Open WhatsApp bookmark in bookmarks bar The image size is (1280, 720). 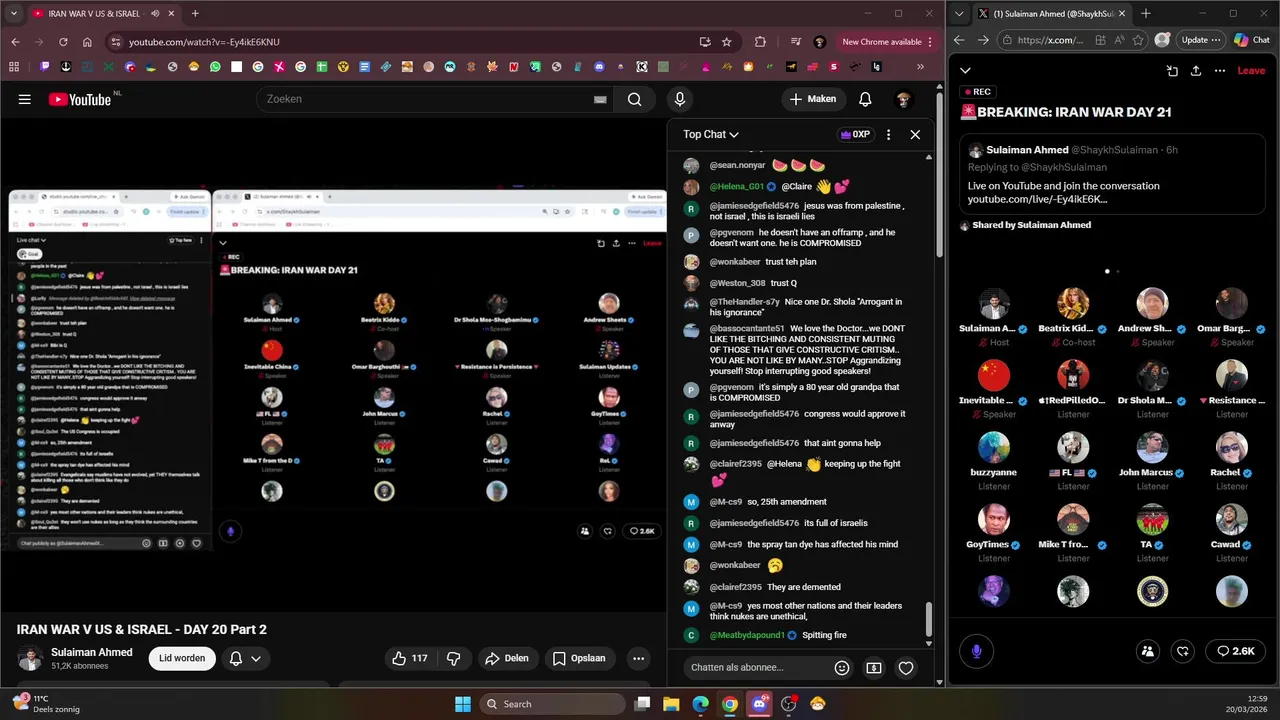click(215, 67)
